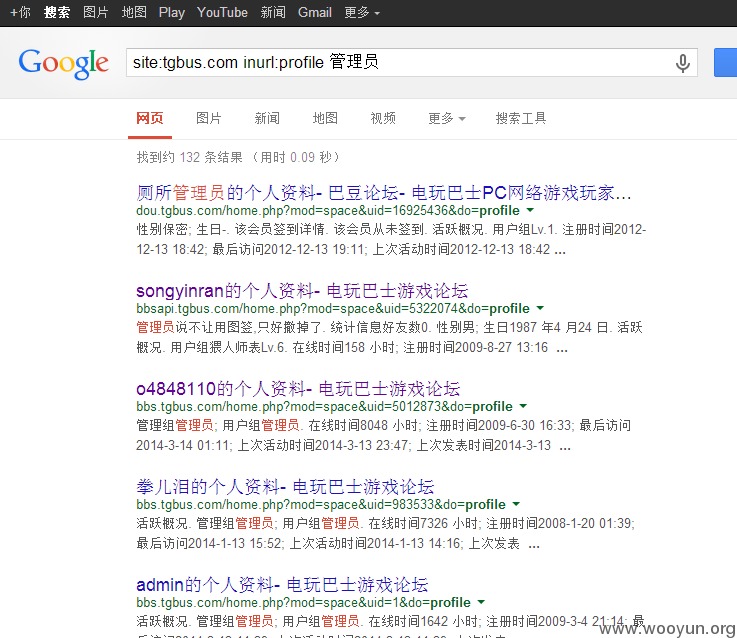Image resolution: width=737 pixels, height=638 pixels.
Task: Switch to the 地图 results tab
Action: point(325,118)
